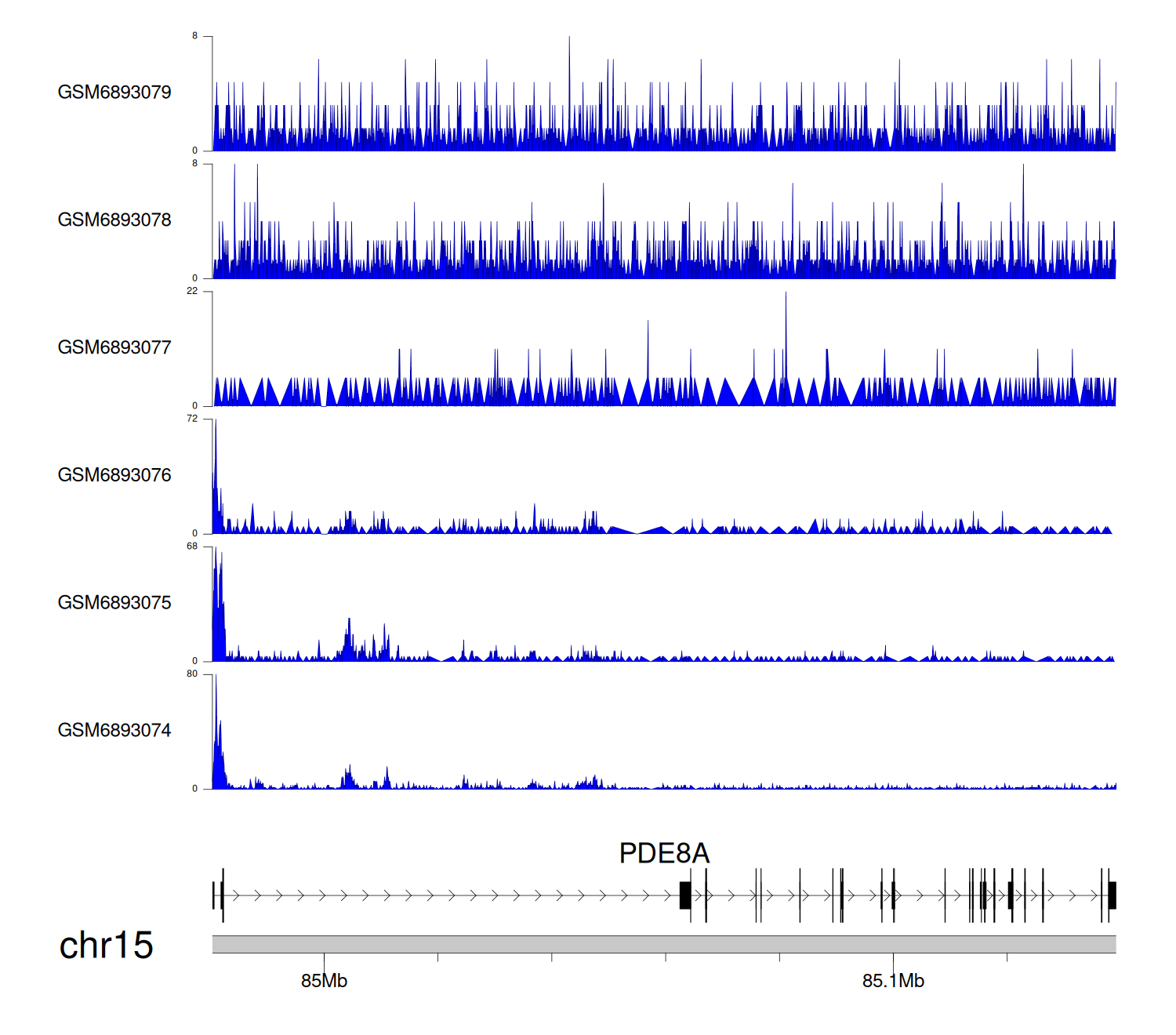This screenshot has height=1035, width=1176.
Task: Click the y-axis maximum 68 on GSM6893075
Action: (192, 547)
